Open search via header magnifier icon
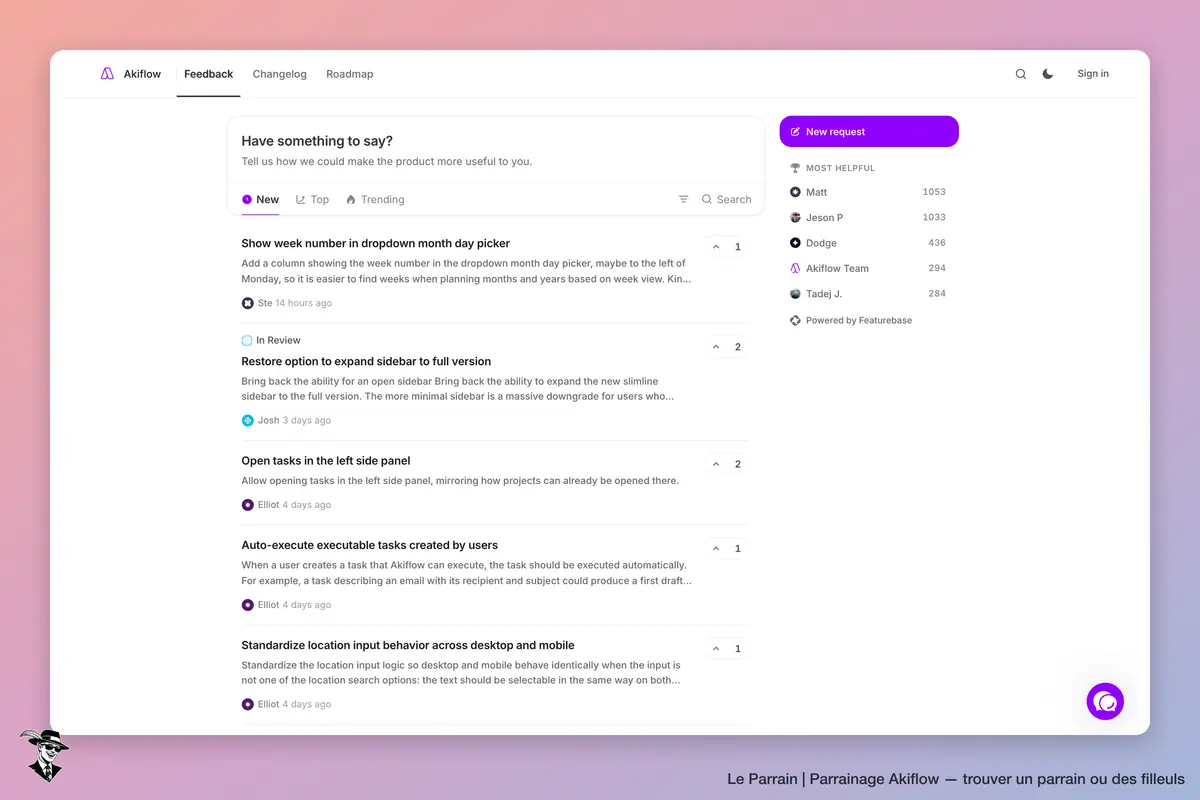 (x=1021, y=74)
